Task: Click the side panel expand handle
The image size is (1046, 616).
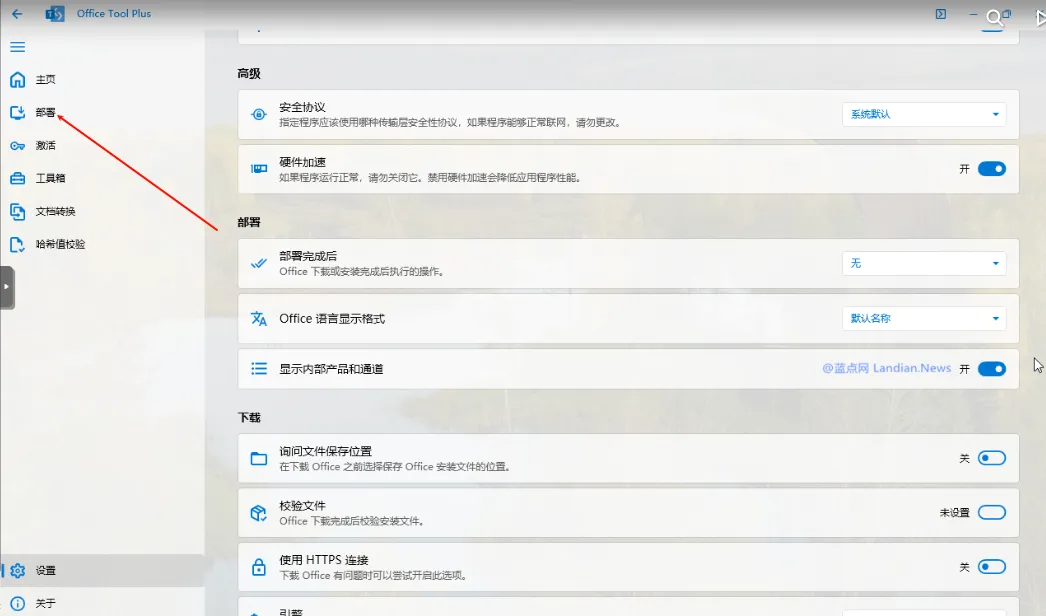Action: (x=7, y=287)
